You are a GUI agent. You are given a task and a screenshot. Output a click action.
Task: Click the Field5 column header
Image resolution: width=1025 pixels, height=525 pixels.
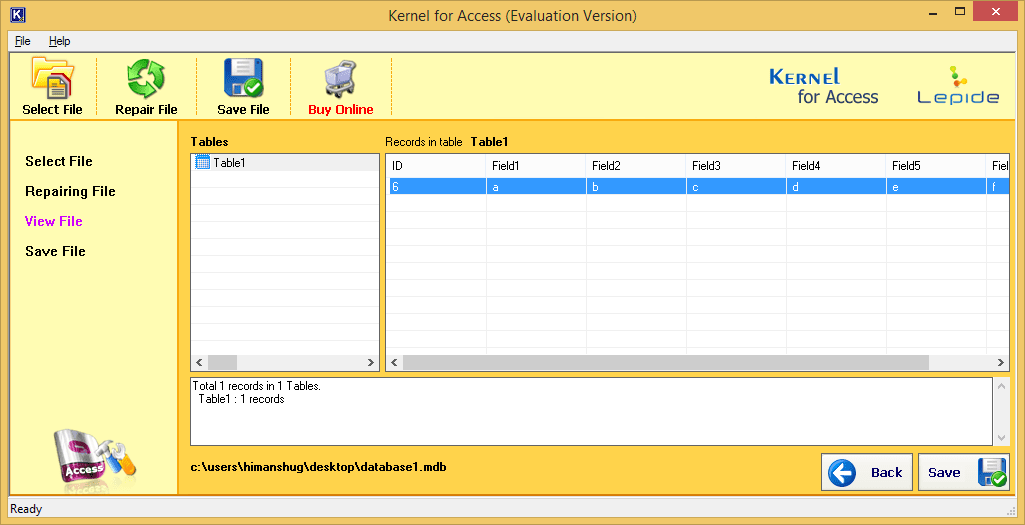(936, 166)
